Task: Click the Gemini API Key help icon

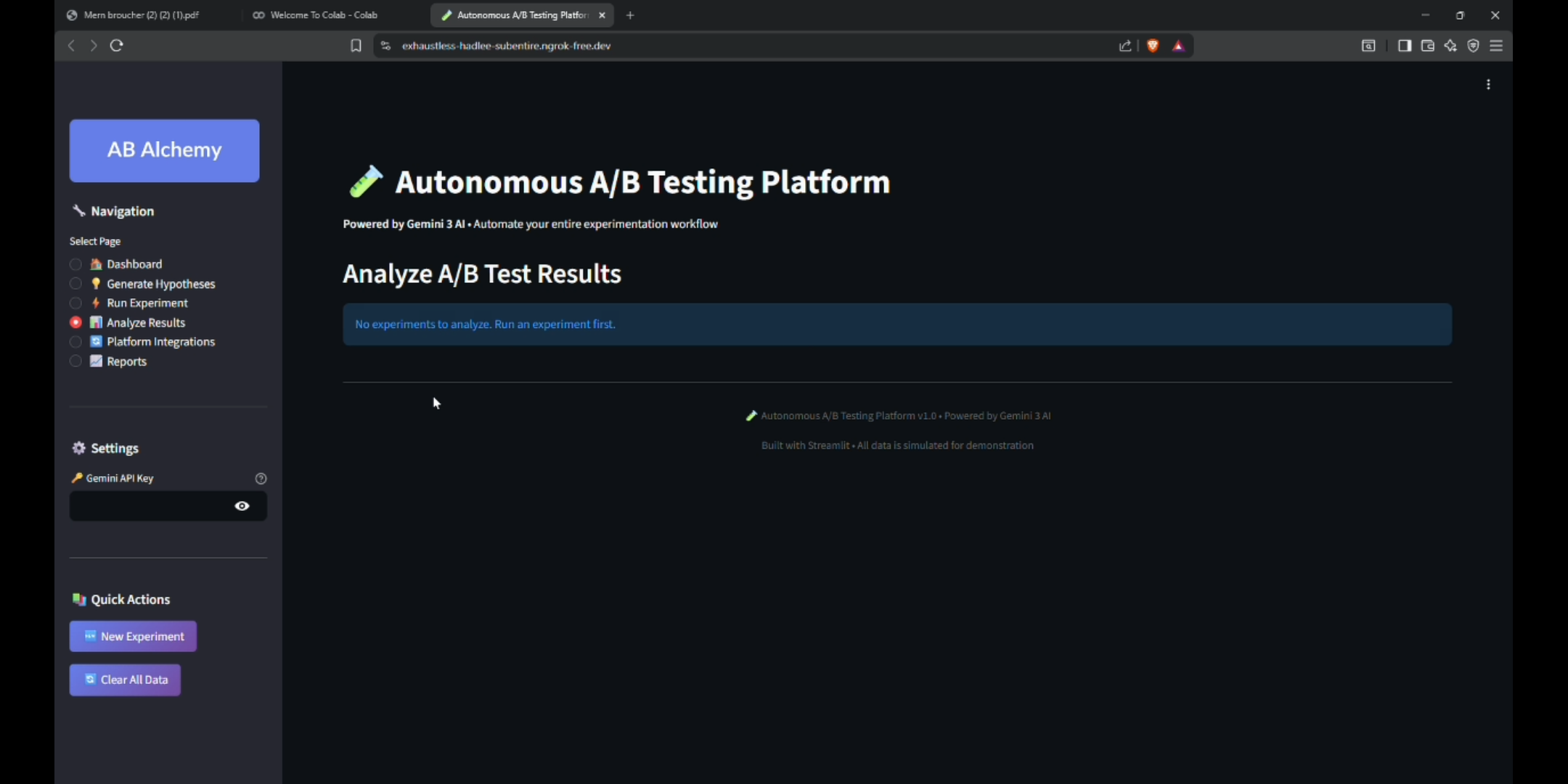Action: (261, 478)
